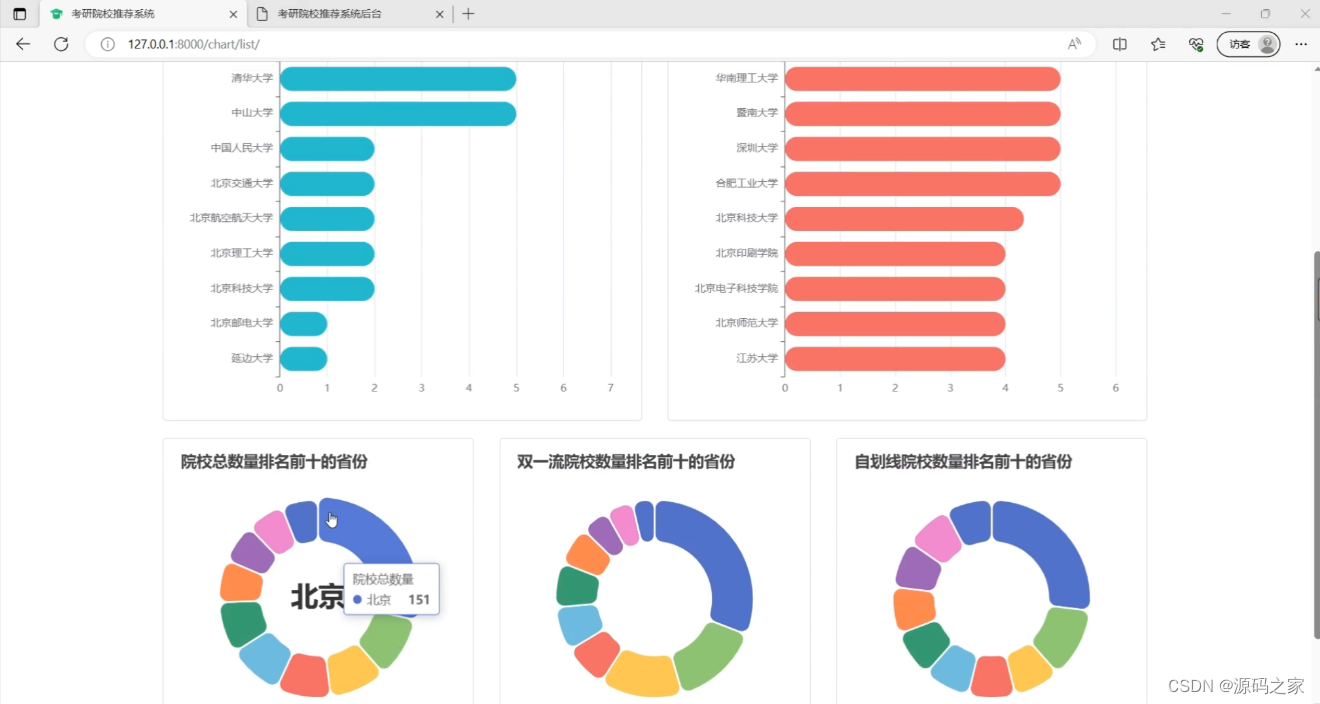Switch to the 考研院校推荐系统后台 tab
Viewport: 1320px width, 704px height.
(349, 14)
